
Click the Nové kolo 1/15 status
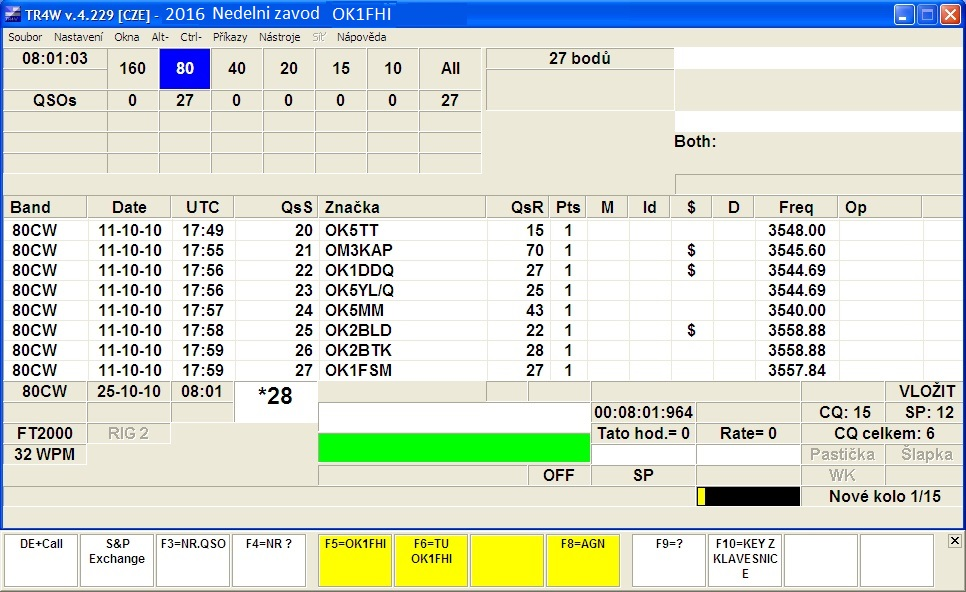tap(884, 497)
